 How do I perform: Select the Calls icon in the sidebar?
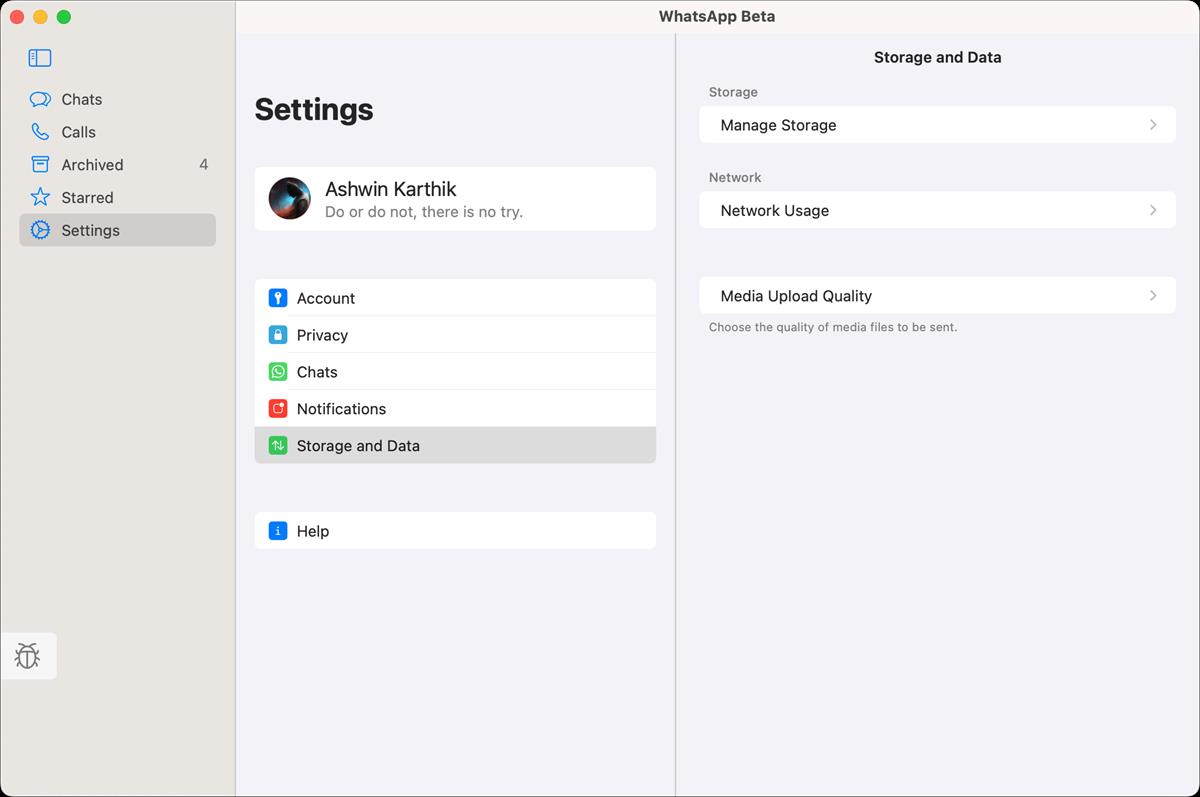click(44, 131)
